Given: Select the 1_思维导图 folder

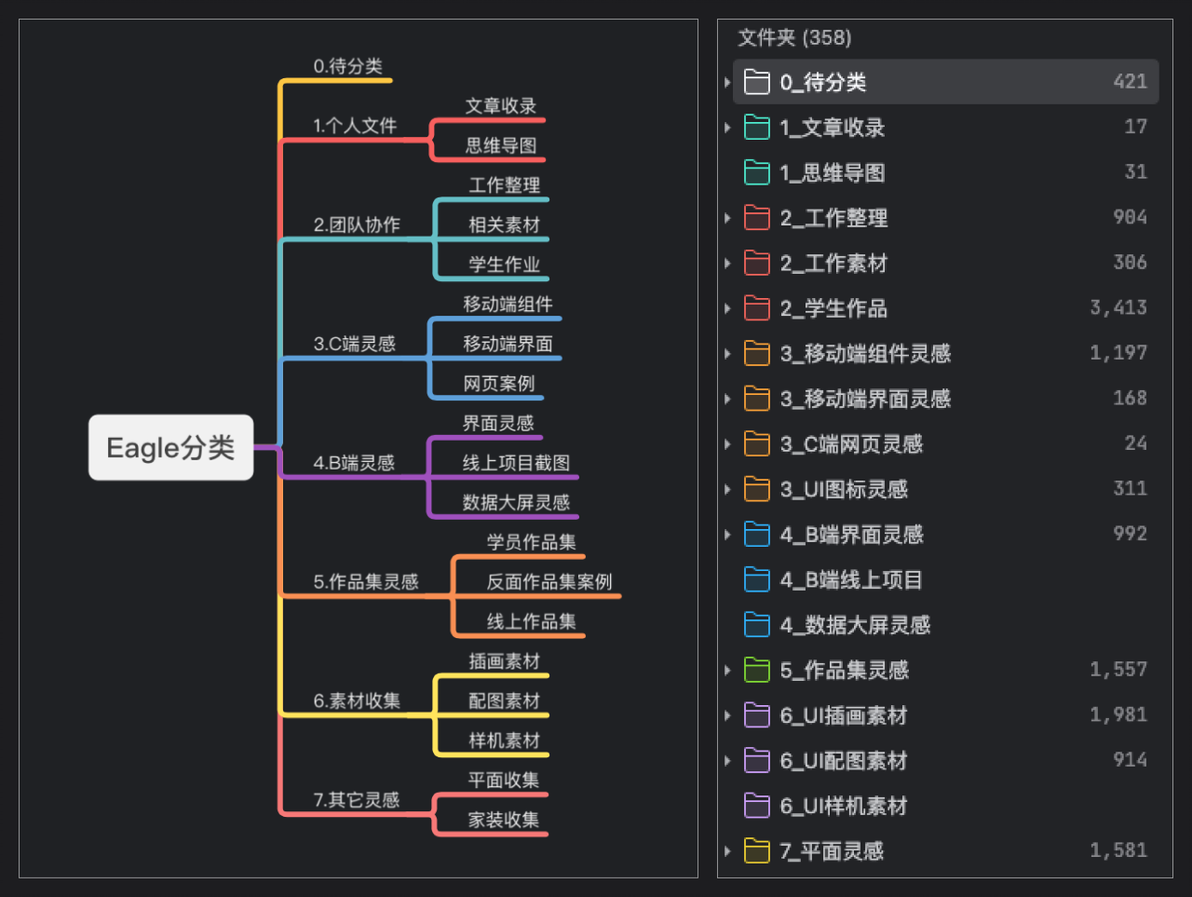Looking at the screenshot, I should [x=946, y=173].
